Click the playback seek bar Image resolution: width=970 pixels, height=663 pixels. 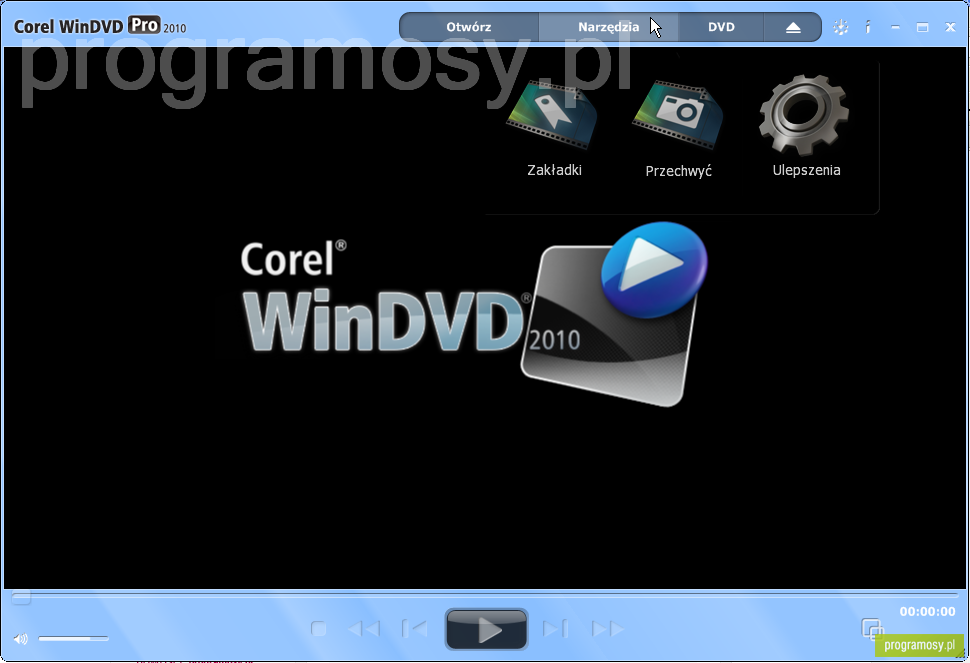tap(485, 595)
